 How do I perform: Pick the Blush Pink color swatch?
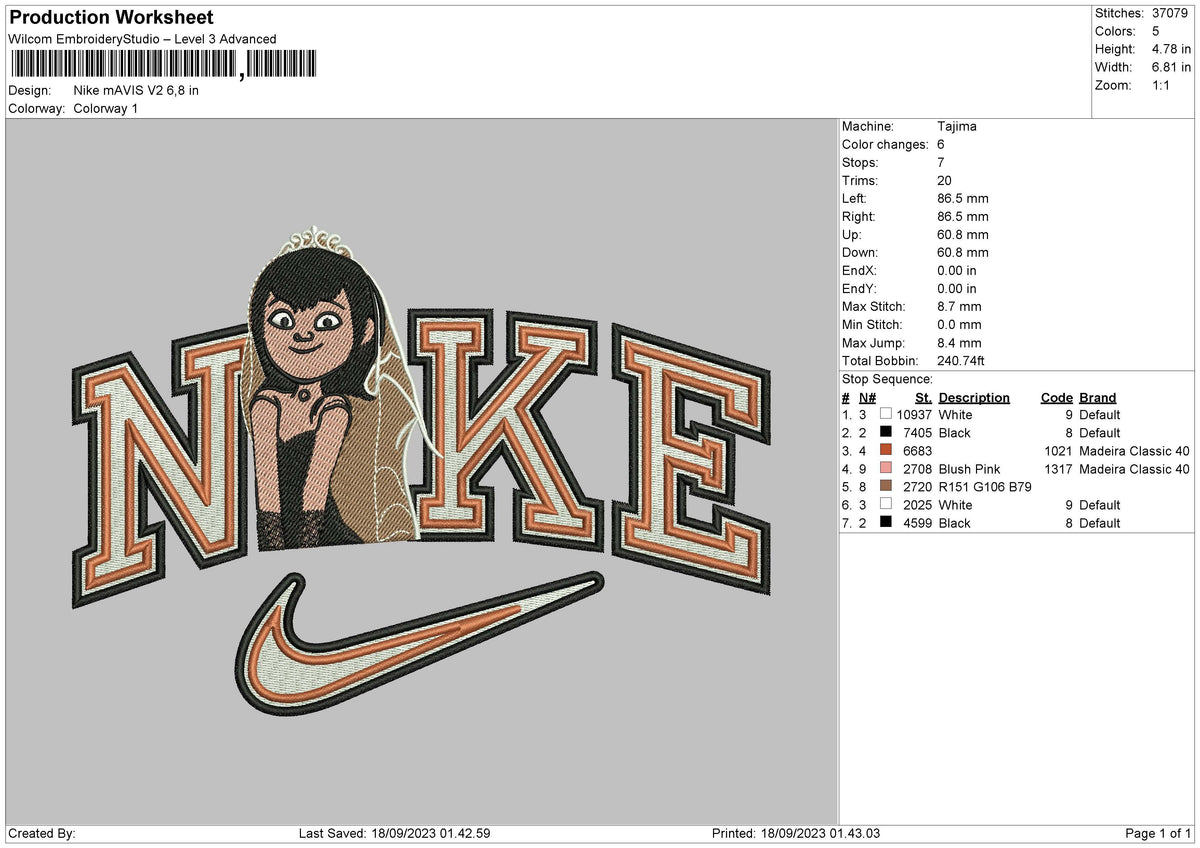click(885, 469)
